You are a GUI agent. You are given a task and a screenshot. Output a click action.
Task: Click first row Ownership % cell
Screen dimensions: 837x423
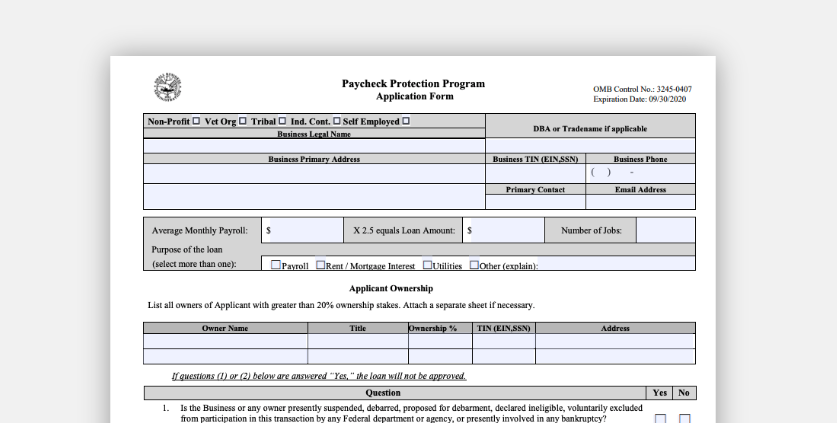440,341
